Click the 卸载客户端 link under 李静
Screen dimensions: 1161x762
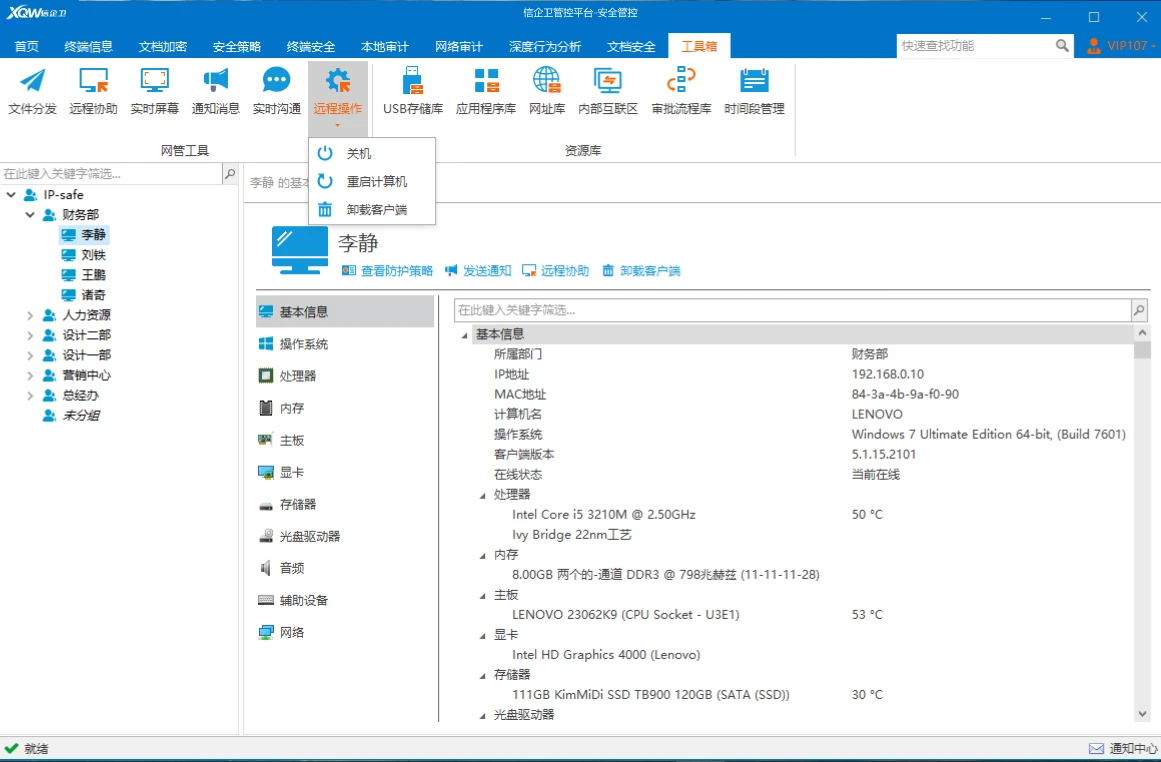(640, 270)
